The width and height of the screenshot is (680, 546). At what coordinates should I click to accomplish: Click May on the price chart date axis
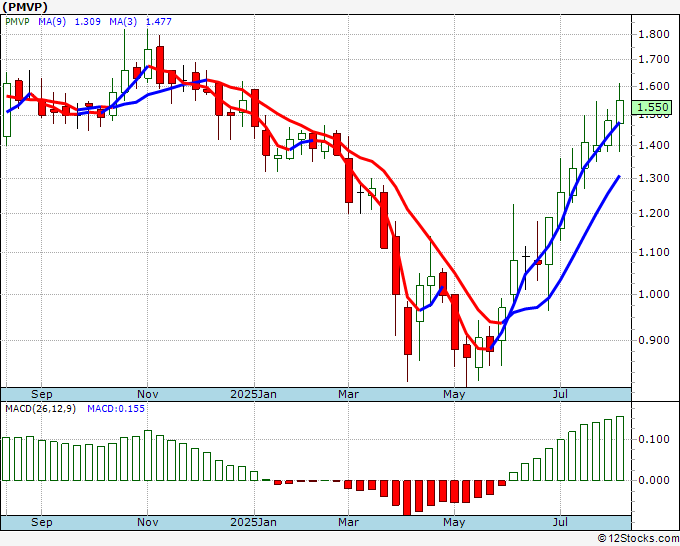[454, 394]
